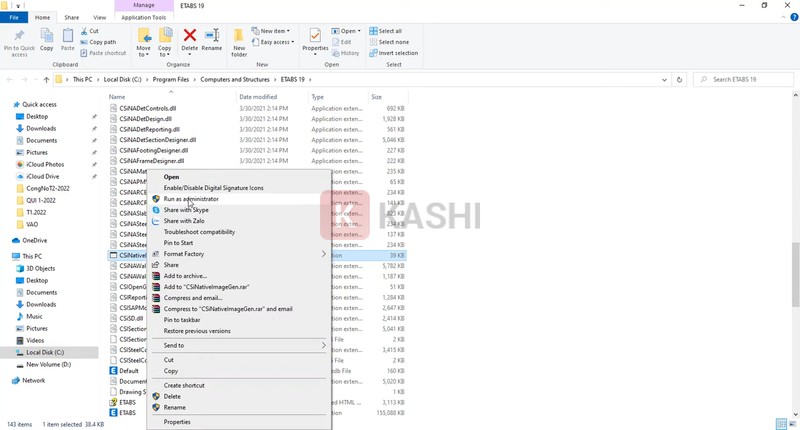This screenshot has width=800, height=430.
Task: Switch to the View ribbon tab
Action: 99,17
